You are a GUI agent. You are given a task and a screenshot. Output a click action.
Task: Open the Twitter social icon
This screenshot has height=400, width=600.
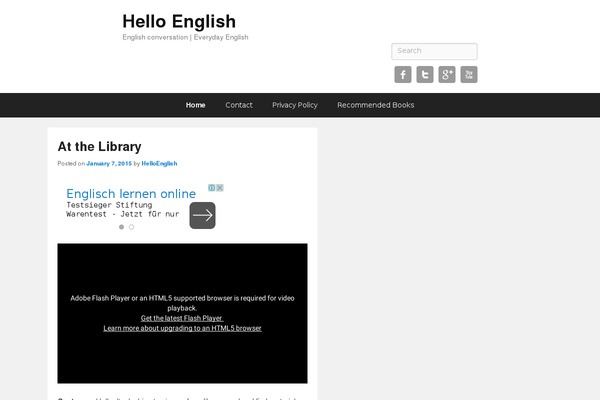[x=425, y=75]
